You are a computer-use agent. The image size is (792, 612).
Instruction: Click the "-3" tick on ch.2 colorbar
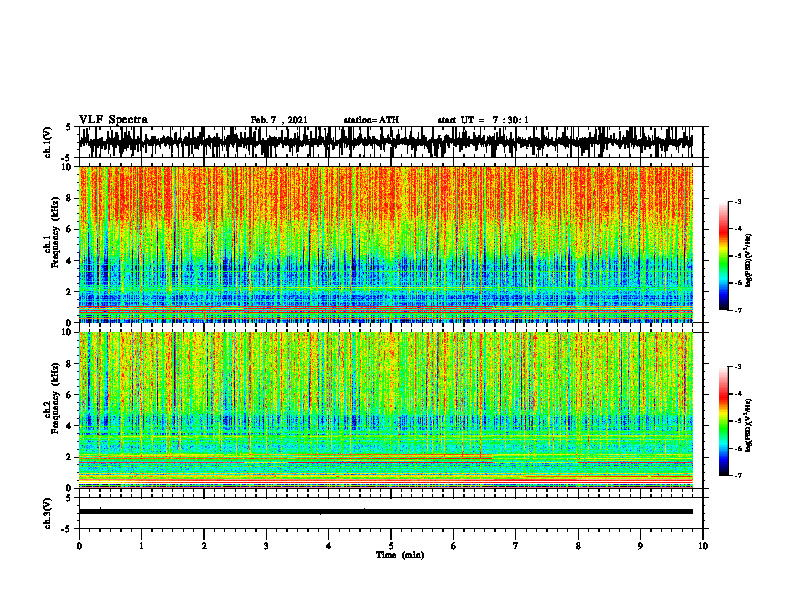tap(738, 367)
